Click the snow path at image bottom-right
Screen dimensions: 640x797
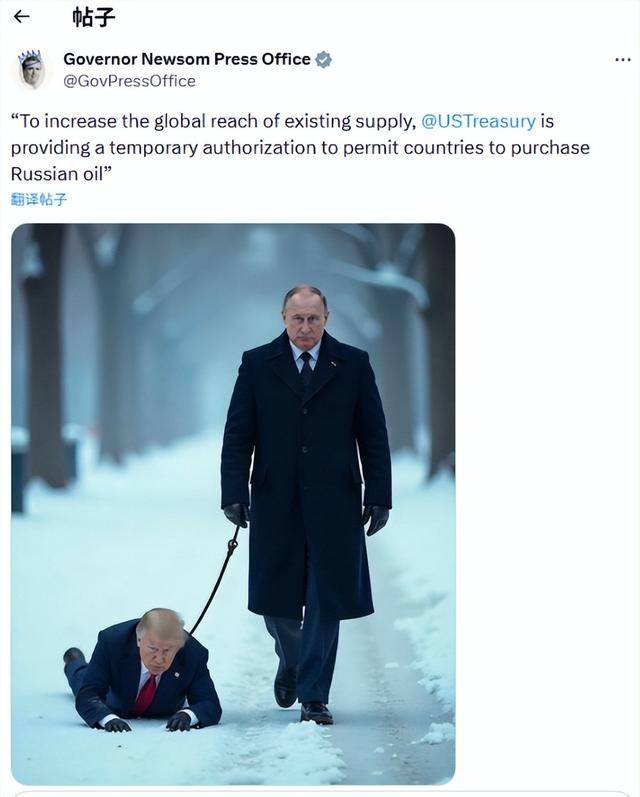400,730
